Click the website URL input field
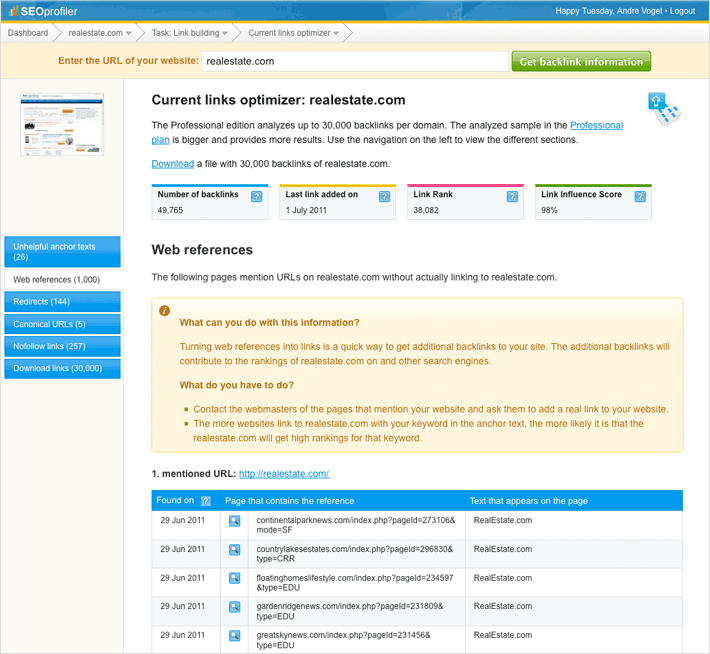Image resolution: width=710 pixels, height=654 pixels. click(355, 61)
